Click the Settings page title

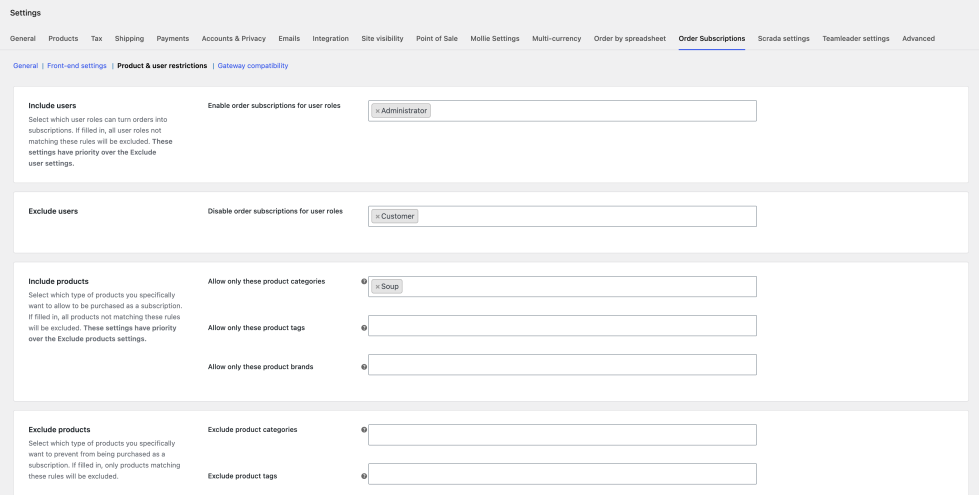pos(25,13)
